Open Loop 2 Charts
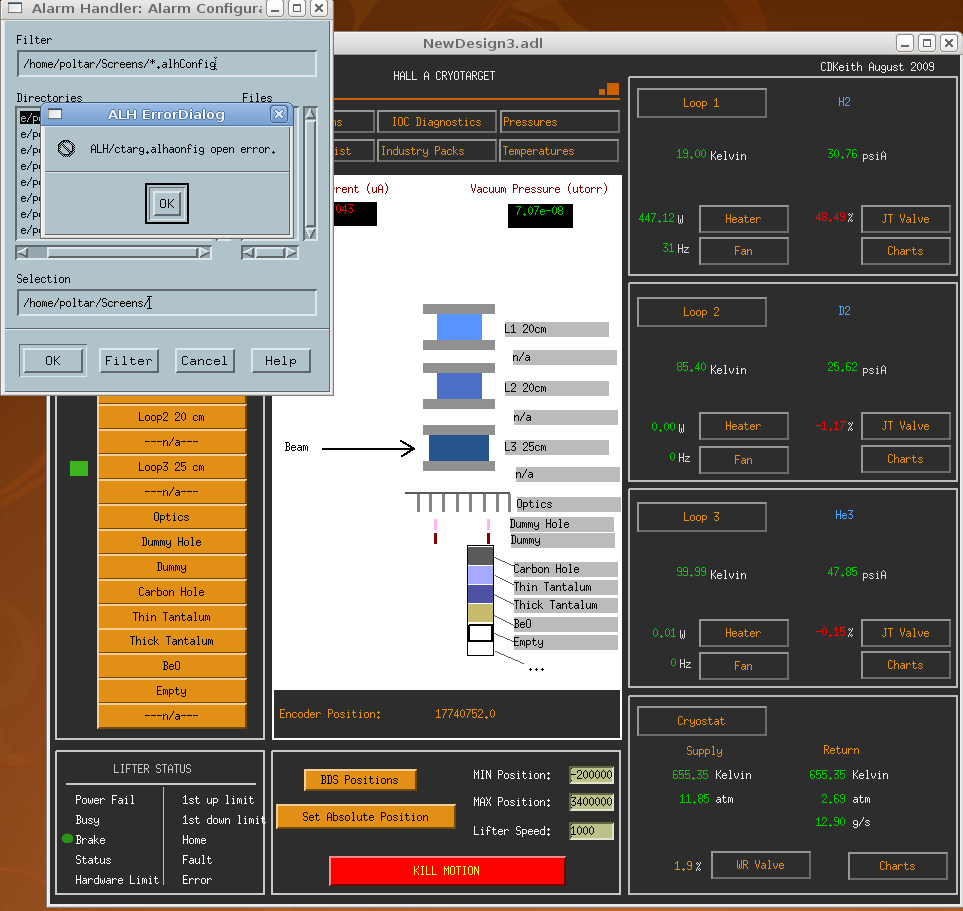 point(906,459)
